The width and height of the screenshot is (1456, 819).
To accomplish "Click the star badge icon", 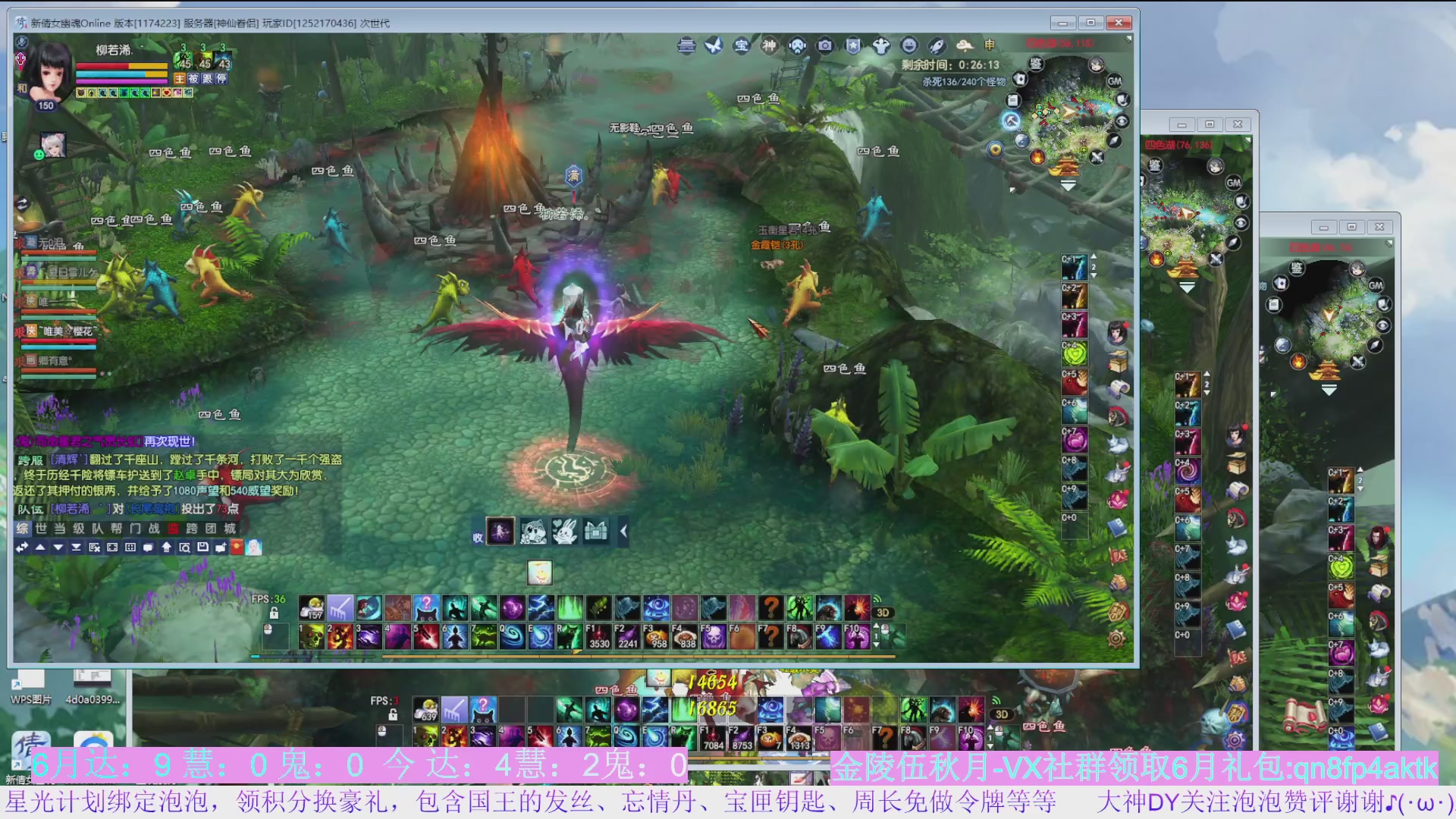I will click(x=853, y=45).
